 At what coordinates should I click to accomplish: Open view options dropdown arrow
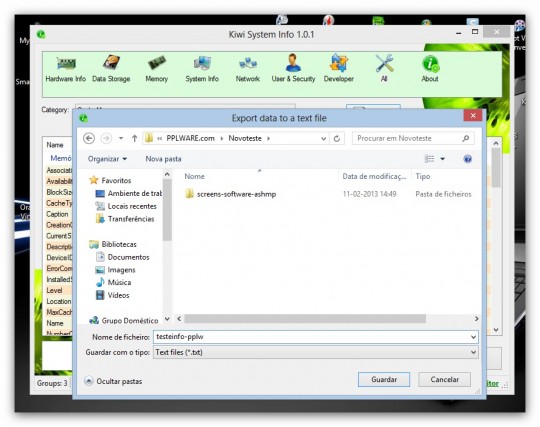point(443,159)
